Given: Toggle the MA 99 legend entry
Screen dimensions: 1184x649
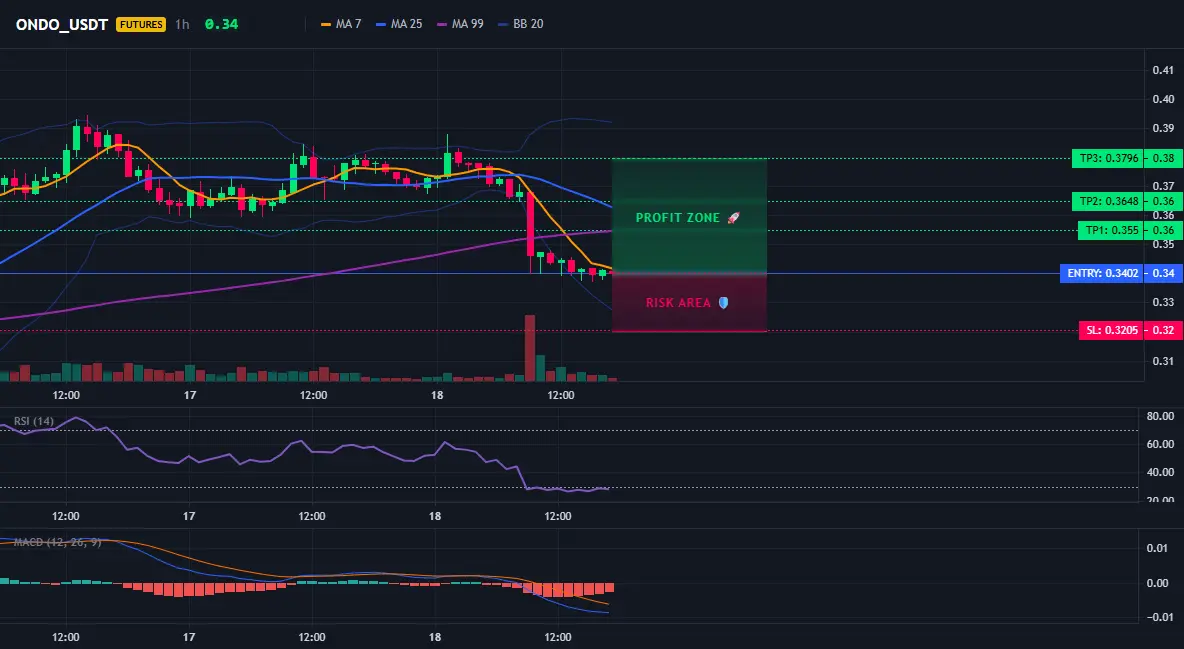Looking at the screenshot, I should click(x=460, y=24).
